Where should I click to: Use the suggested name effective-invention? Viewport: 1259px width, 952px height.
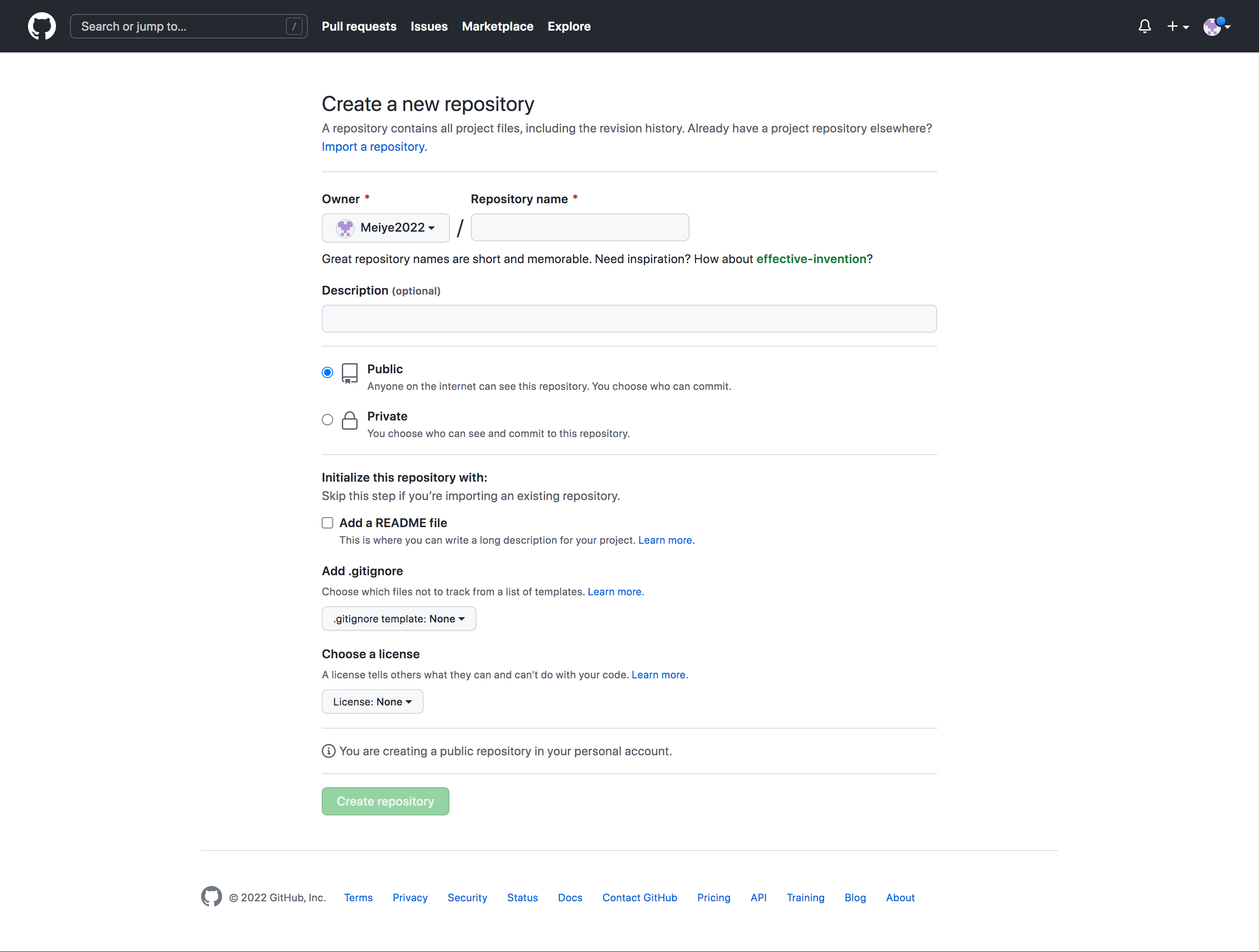(x=811, y=259)
